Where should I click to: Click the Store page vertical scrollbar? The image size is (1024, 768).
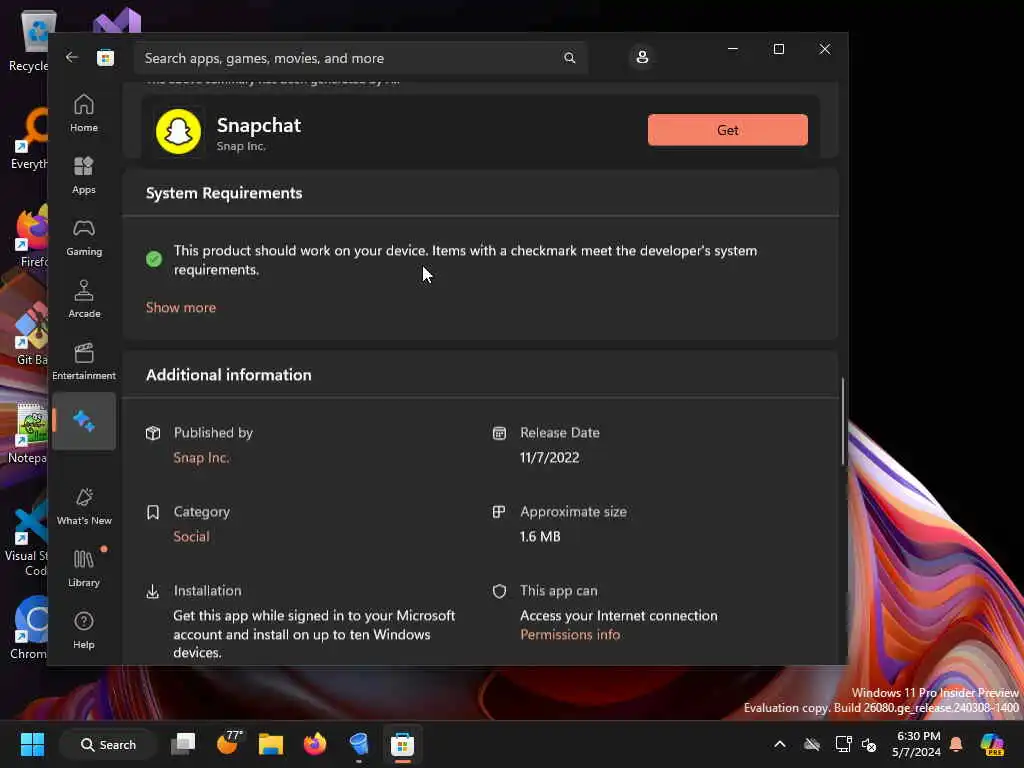pyautogui.click(x=842, y=421)
